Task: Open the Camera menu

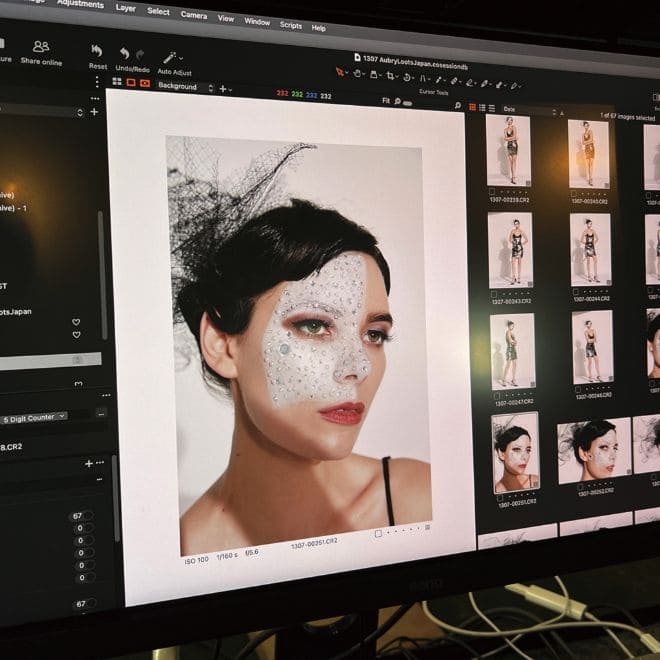Action: click(194, 15)
